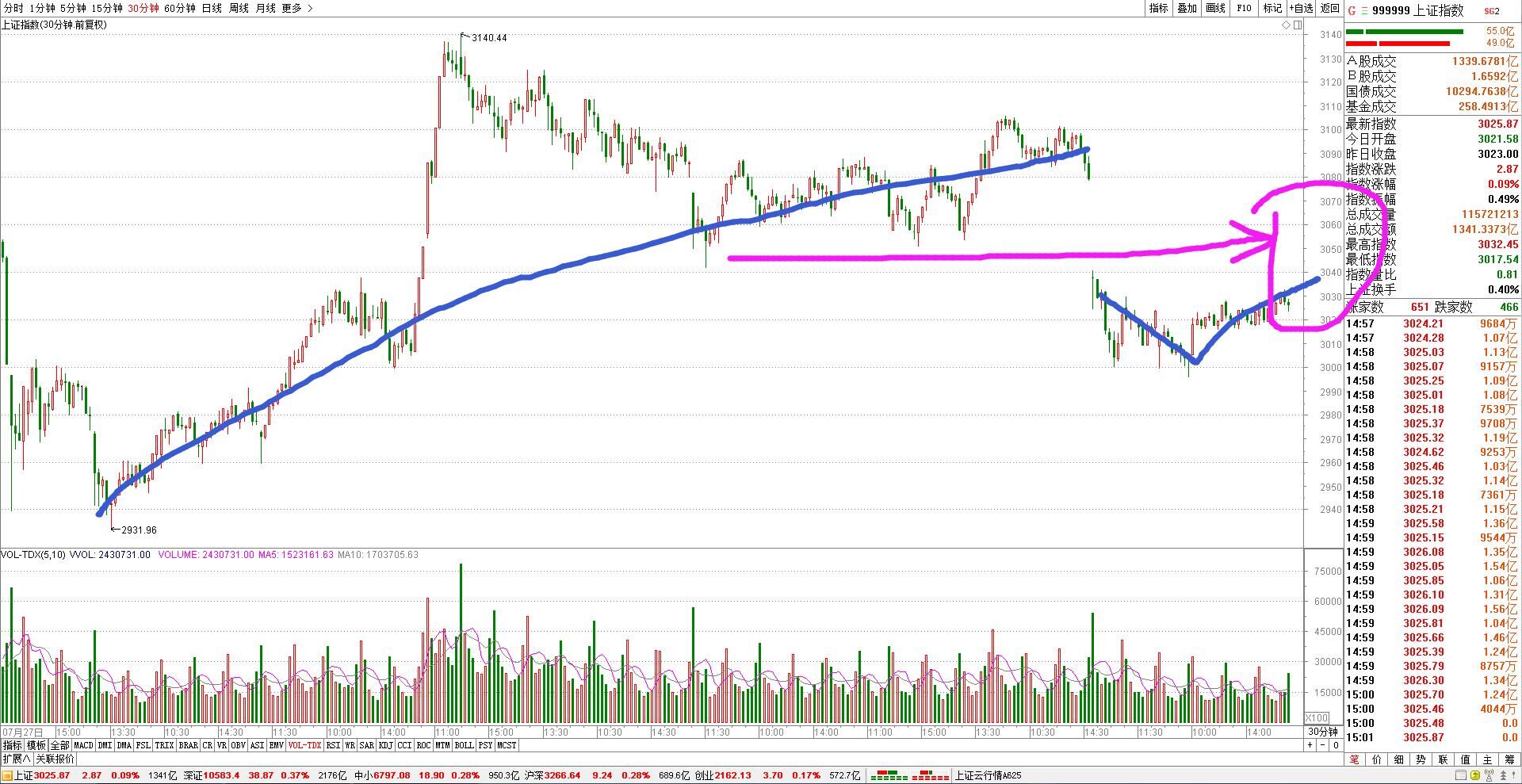Collapse the 扩展 panel

pyautogui.click(x=17, y=759)
